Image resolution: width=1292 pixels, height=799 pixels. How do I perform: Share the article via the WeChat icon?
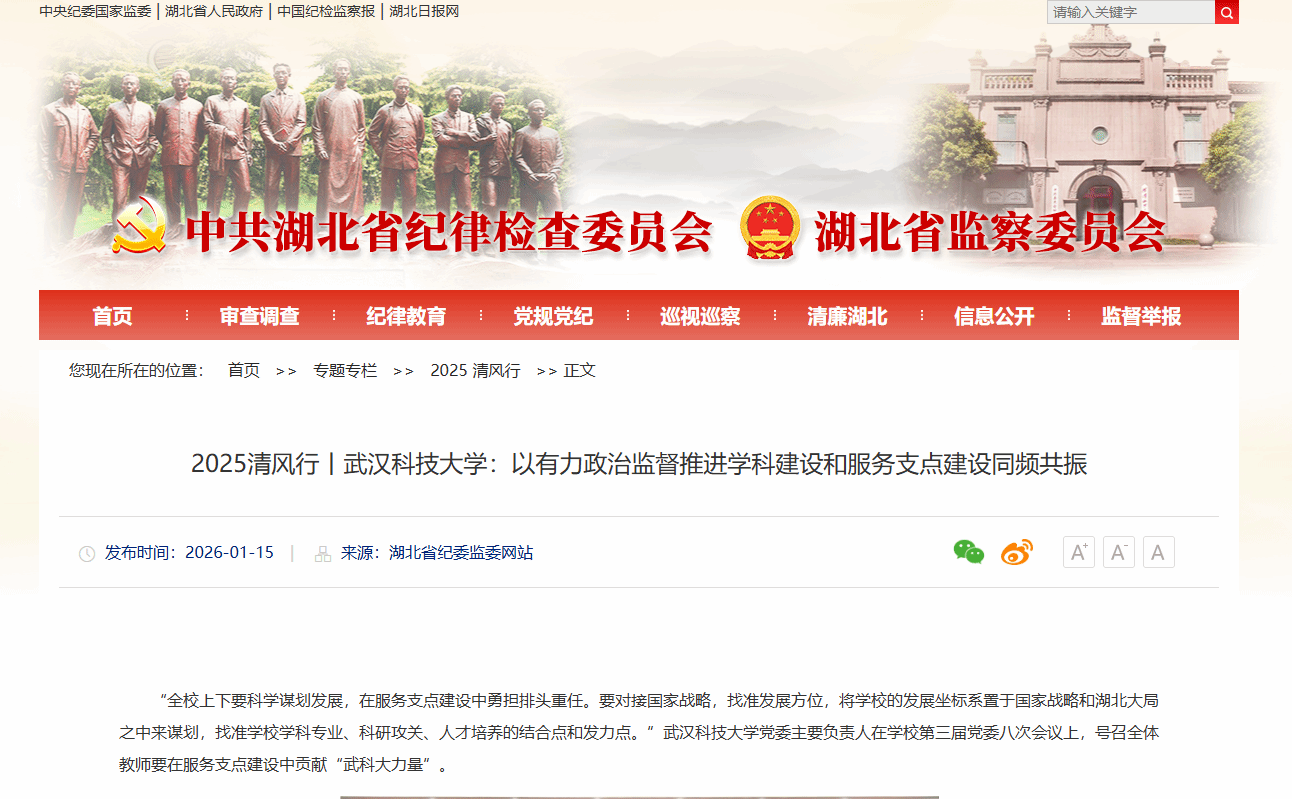point(968,552)
